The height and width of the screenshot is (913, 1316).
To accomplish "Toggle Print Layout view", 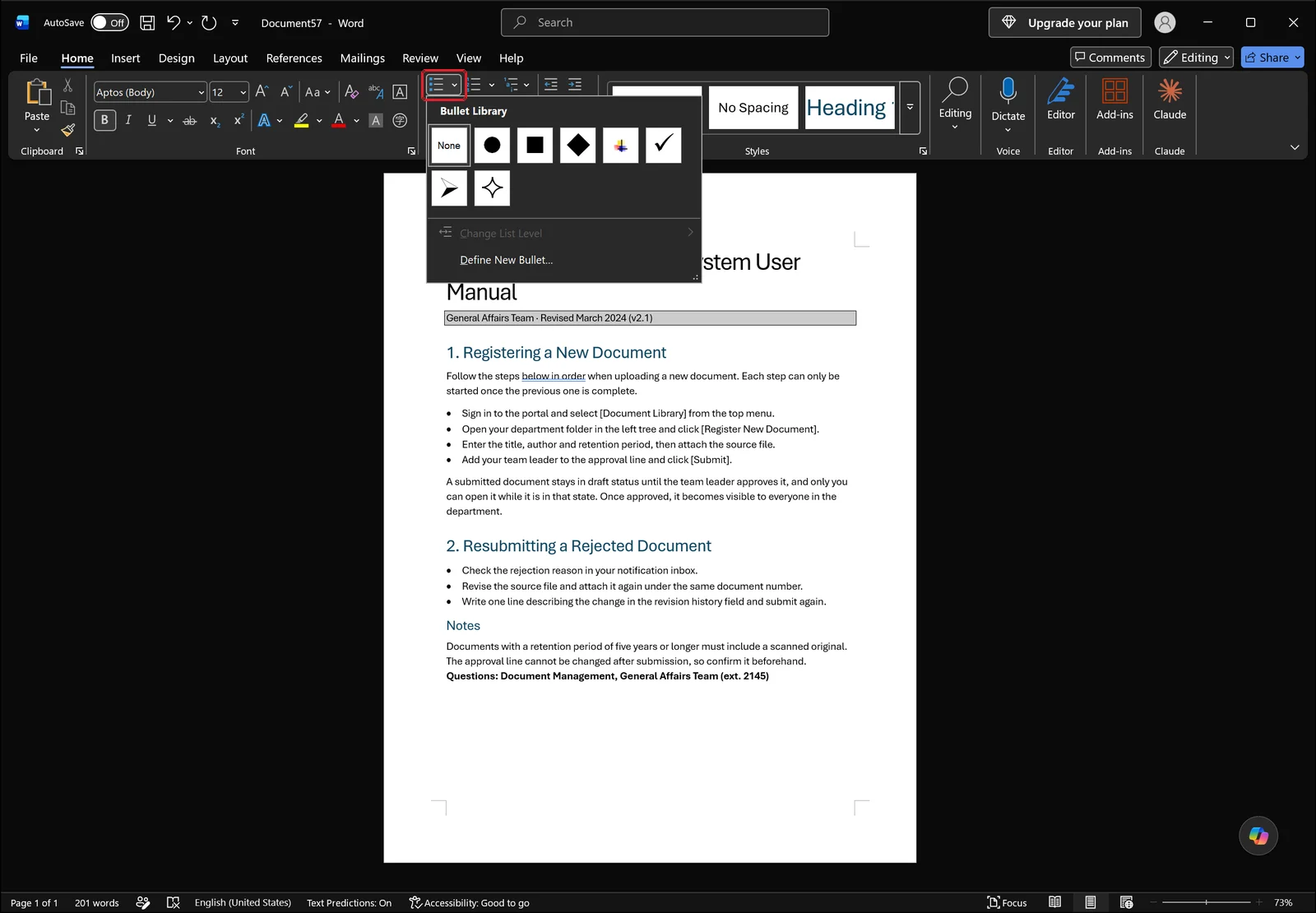I will [x=1090, y=902].
